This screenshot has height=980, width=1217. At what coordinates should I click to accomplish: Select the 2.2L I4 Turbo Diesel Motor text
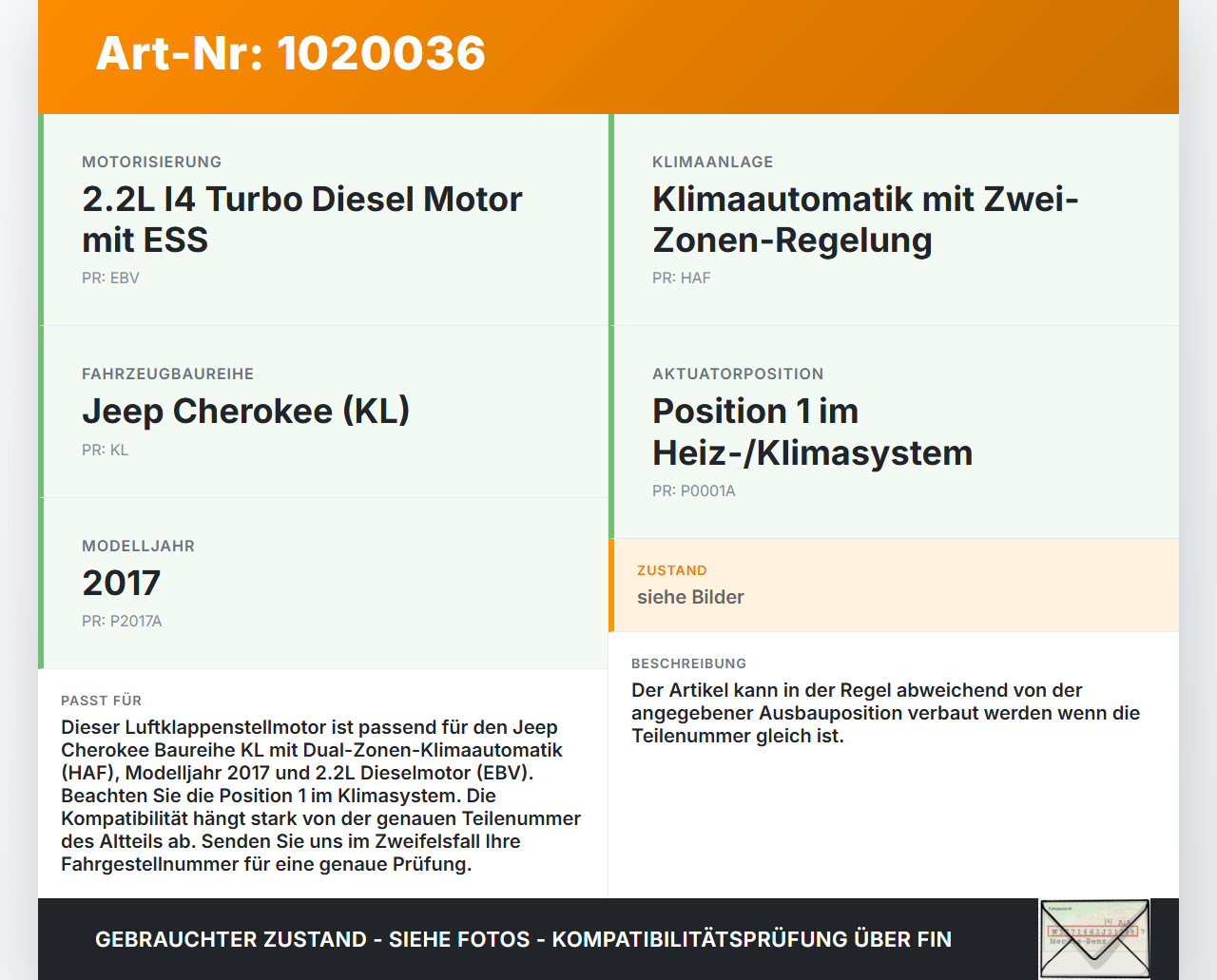[302, 220]
